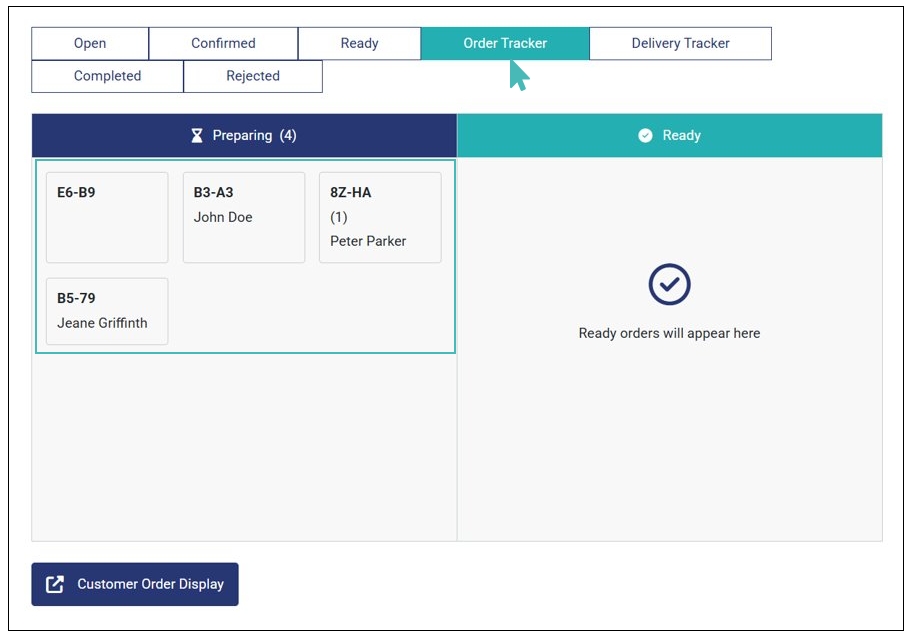Open the Confirmed tab
The image size is (913, 638).
click(223, 44)
